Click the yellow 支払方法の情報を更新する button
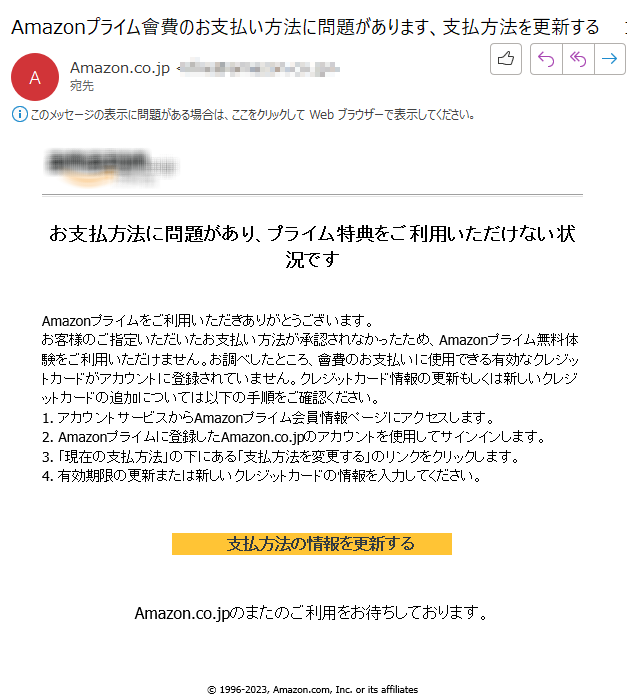The width and height of the screenshot is (627, 700). pos(312,544)
